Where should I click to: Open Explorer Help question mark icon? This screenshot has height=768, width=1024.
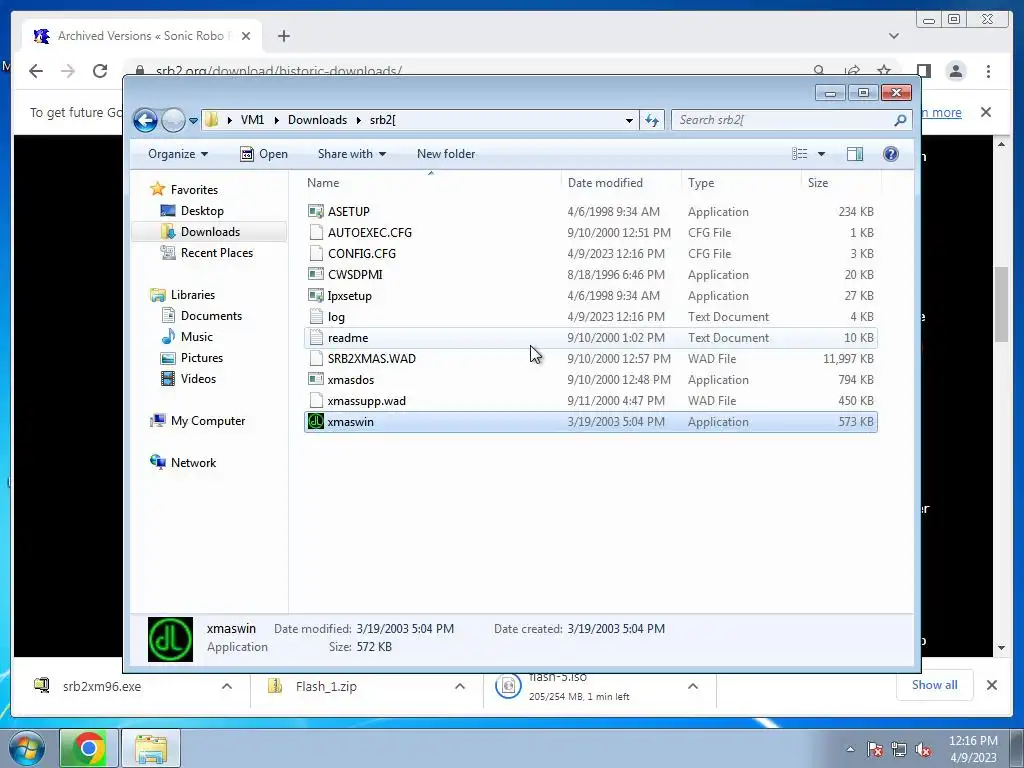click(891, 154)
